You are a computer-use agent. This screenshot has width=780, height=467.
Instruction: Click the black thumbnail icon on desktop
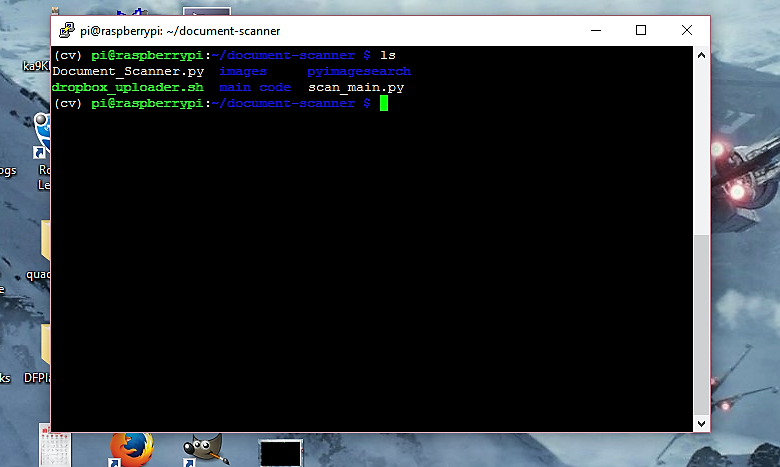point(281,453)
